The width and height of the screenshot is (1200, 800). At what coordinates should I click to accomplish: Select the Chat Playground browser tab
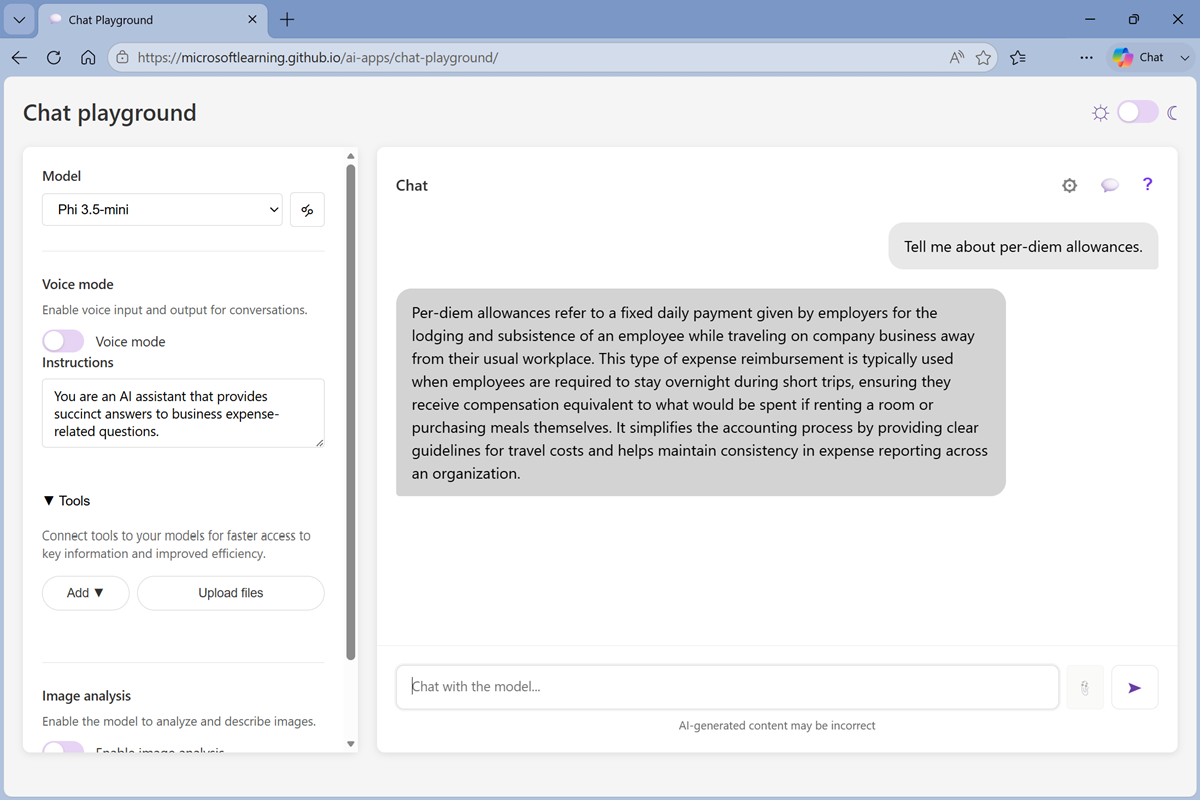point(152,19)
